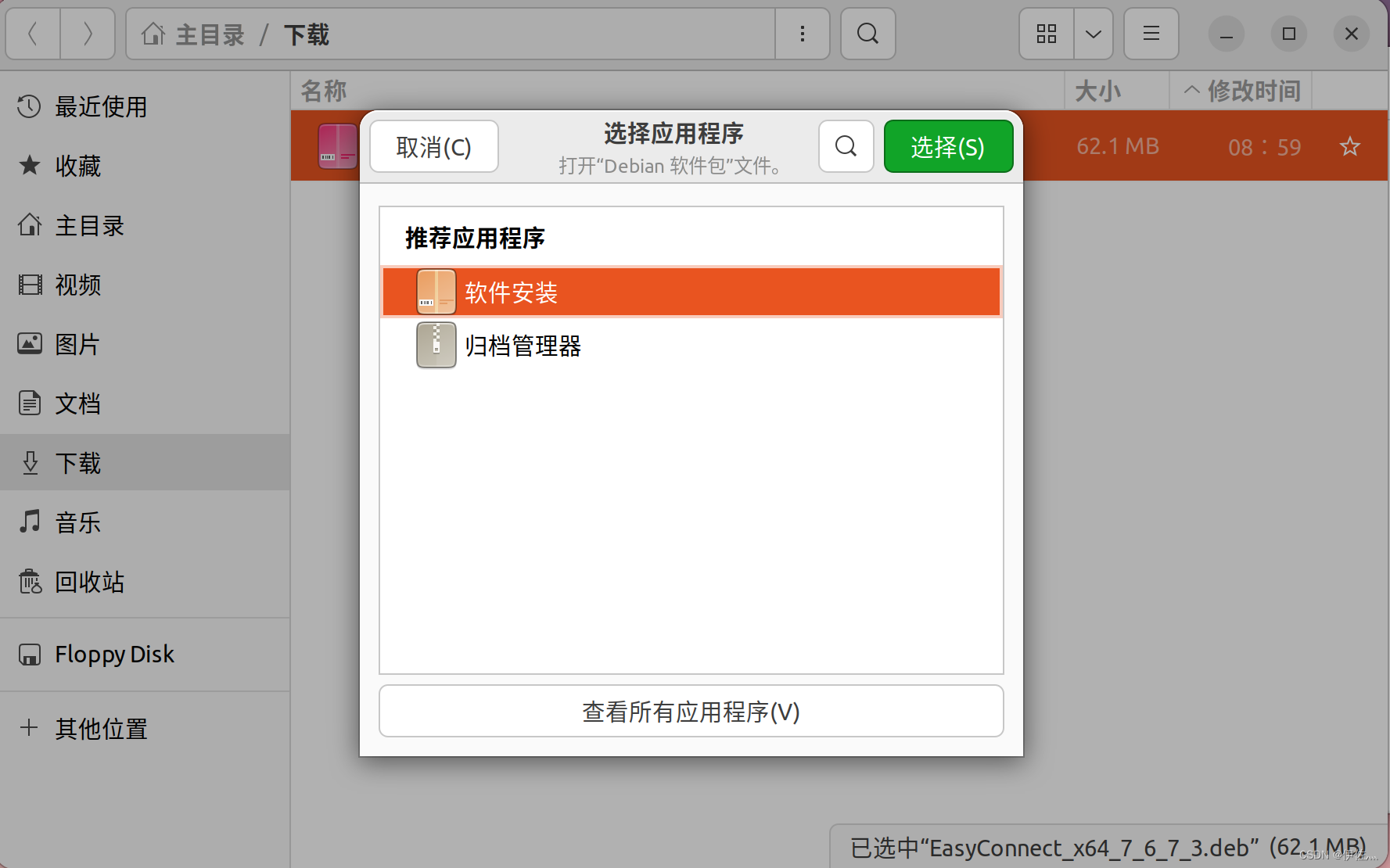Click the document icon beside 文档
The image size is (1390, 868).
pos(30,404)
